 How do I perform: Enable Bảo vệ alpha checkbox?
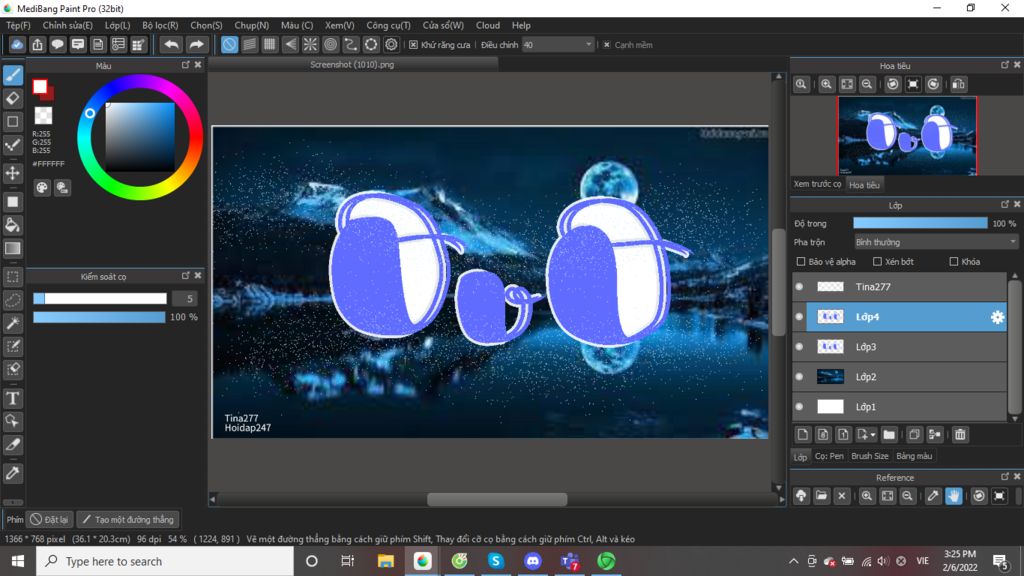tap(801, 261)
